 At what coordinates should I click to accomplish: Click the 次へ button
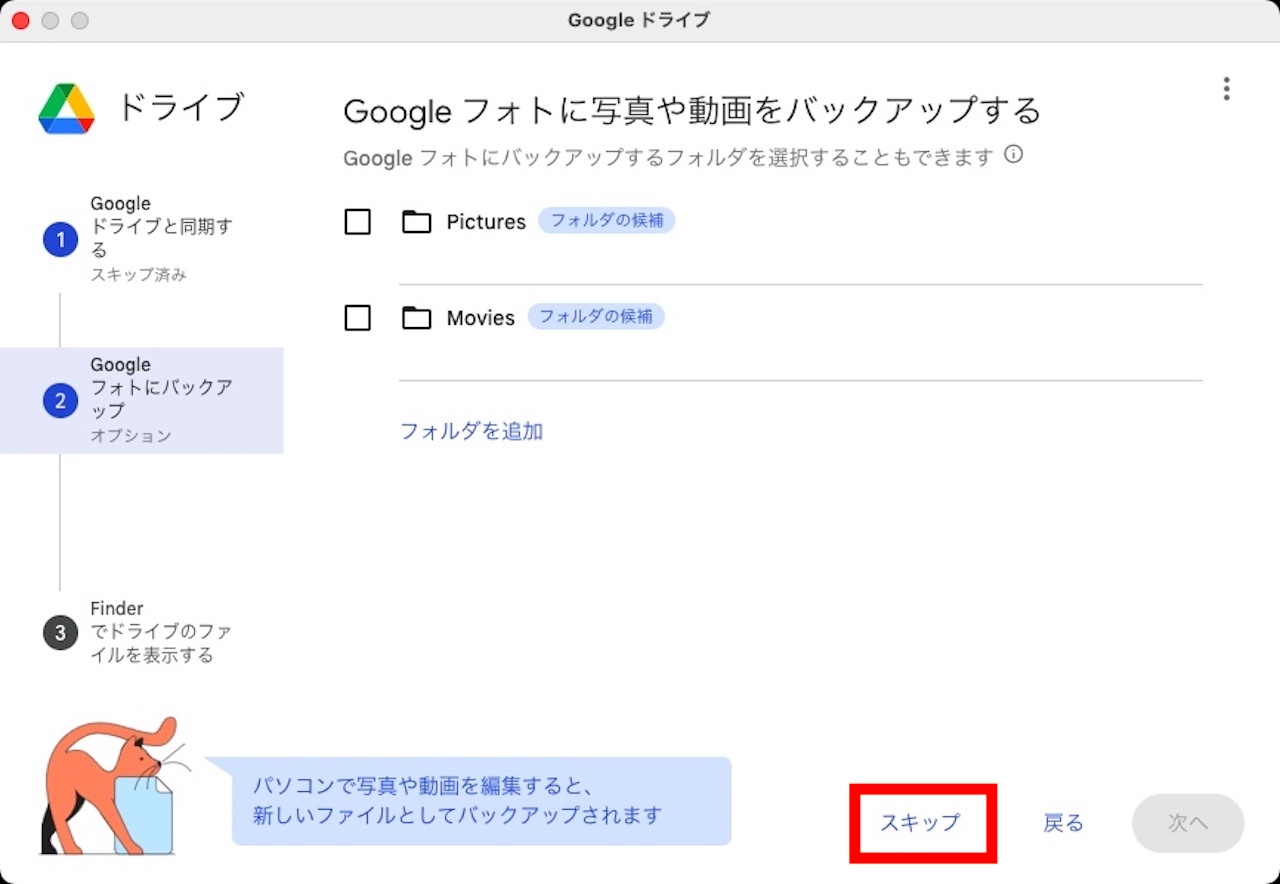tap(1188, 823)
